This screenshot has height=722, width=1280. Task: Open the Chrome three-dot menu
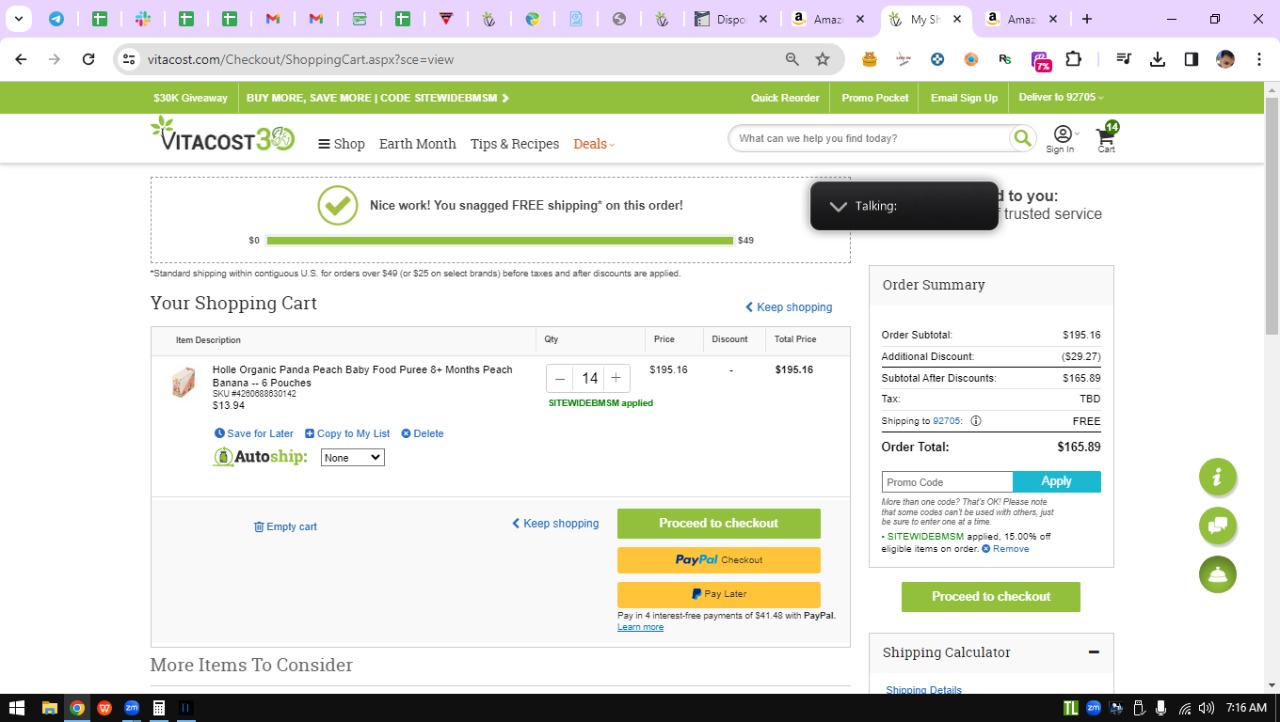coord(1258,59)
